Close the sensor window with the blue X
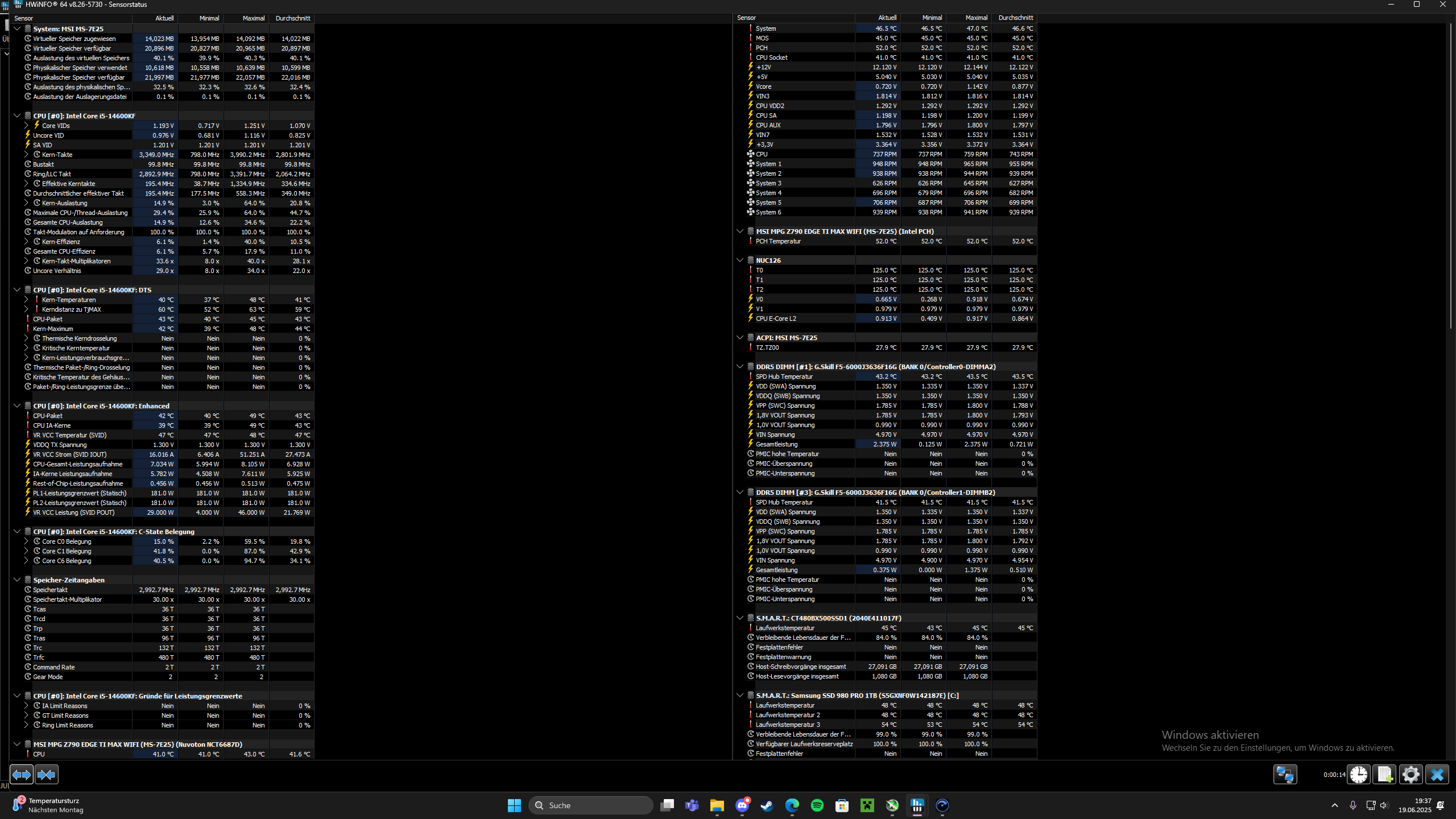Screen dimensions: 1456x819 (x=1437, y=774)
